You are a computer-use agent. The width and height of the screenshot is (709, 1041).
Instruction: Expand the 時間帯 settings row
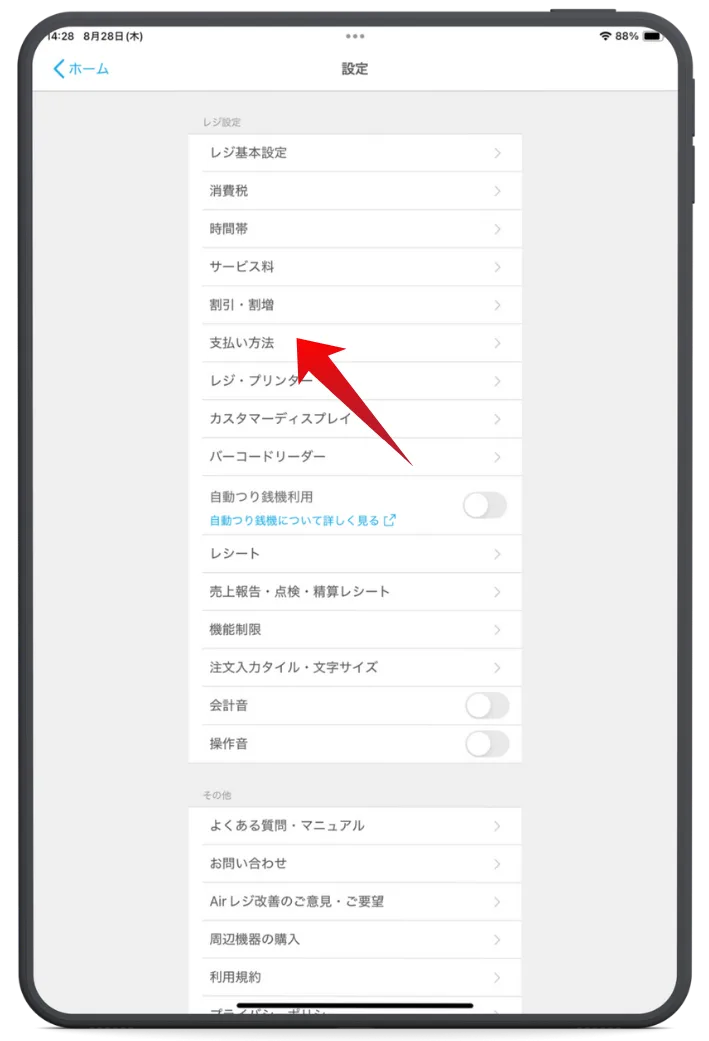point(355,229)
